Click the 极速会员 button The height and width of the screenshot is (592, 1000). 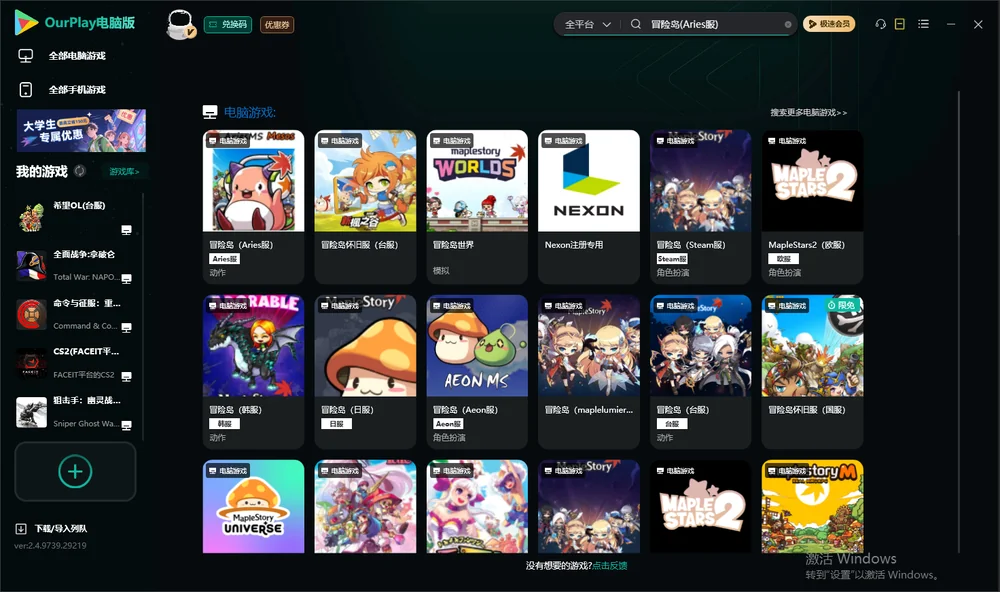point(829,24)
